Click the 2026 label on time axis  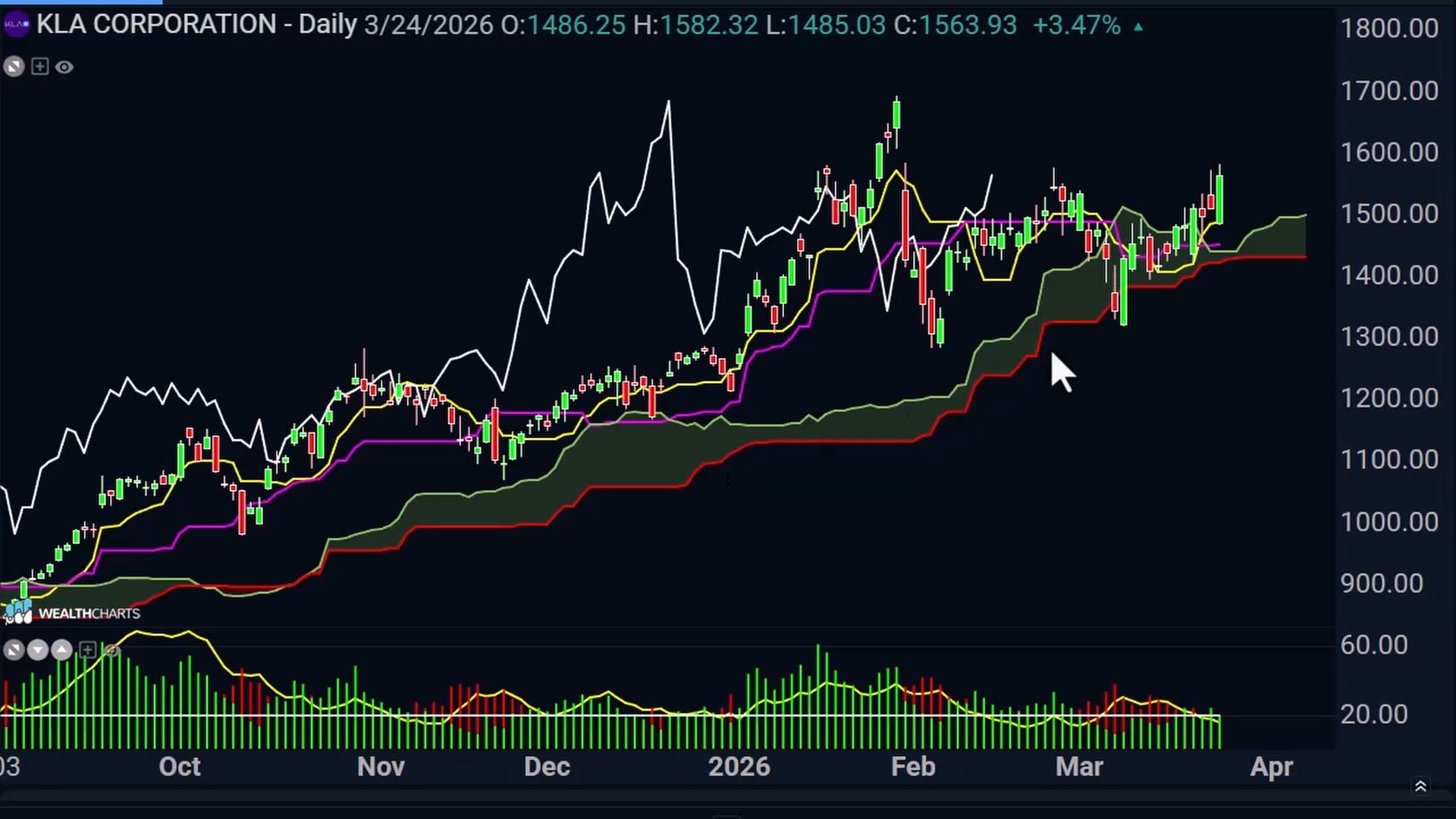(739, 766)
